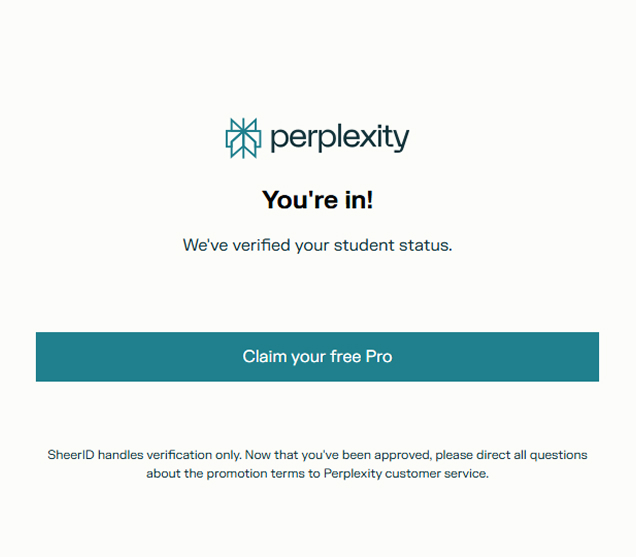Click the second line of the footer disclaimer
This screenshot has height=557, width=636.
[317, 473]
